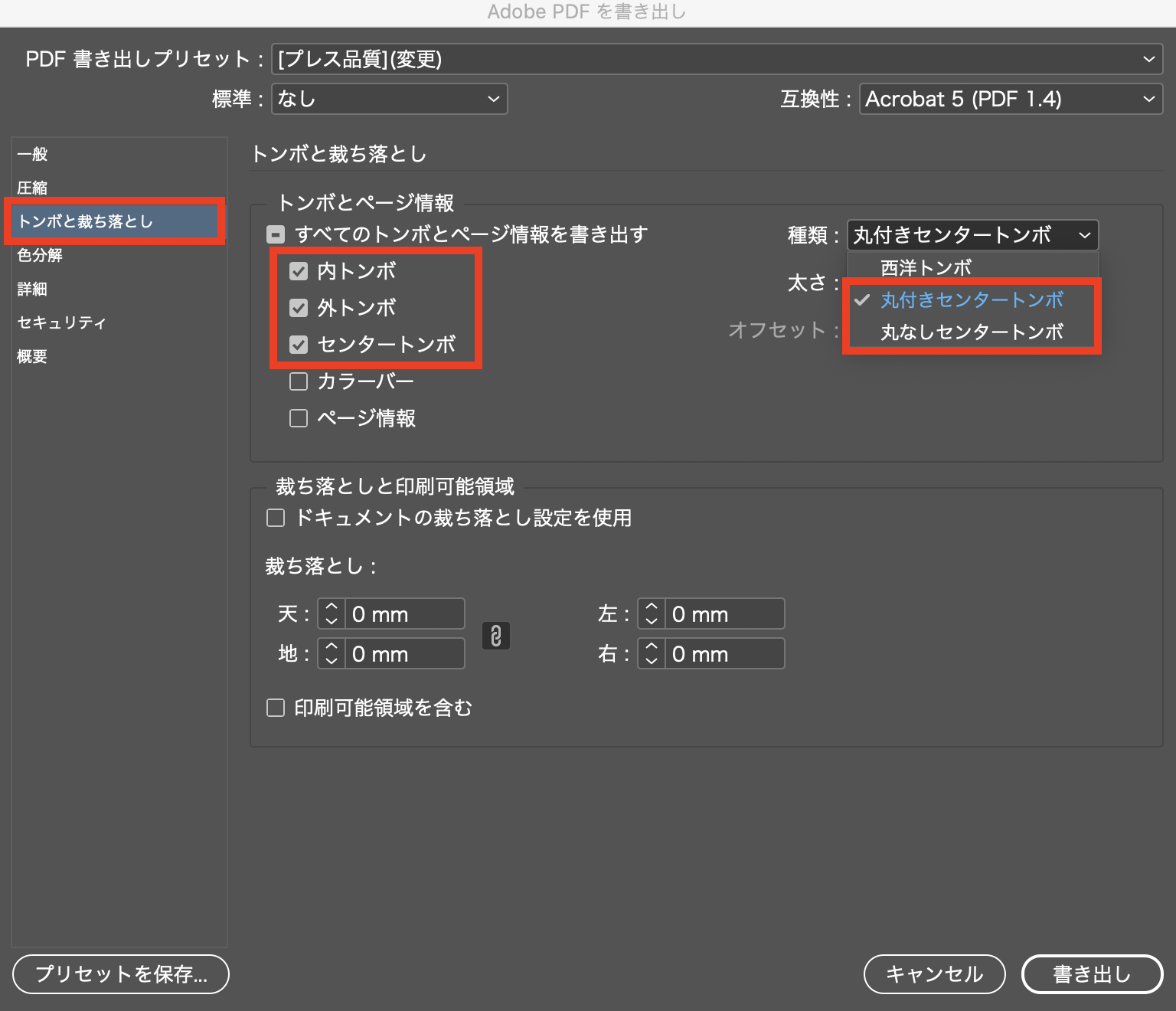Image resolution: width=1176 pixels, height=1011 pixels.
Task: Click stepper arrows for 左 bleed
Action: (652, 613)
